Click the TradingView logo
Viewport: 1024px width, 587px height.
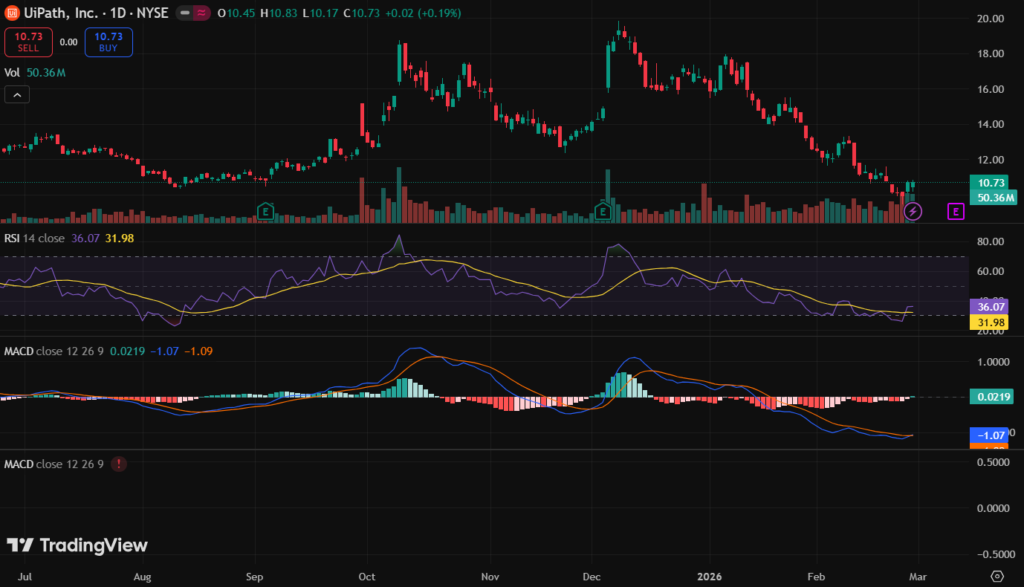click(x=77, y=545)
